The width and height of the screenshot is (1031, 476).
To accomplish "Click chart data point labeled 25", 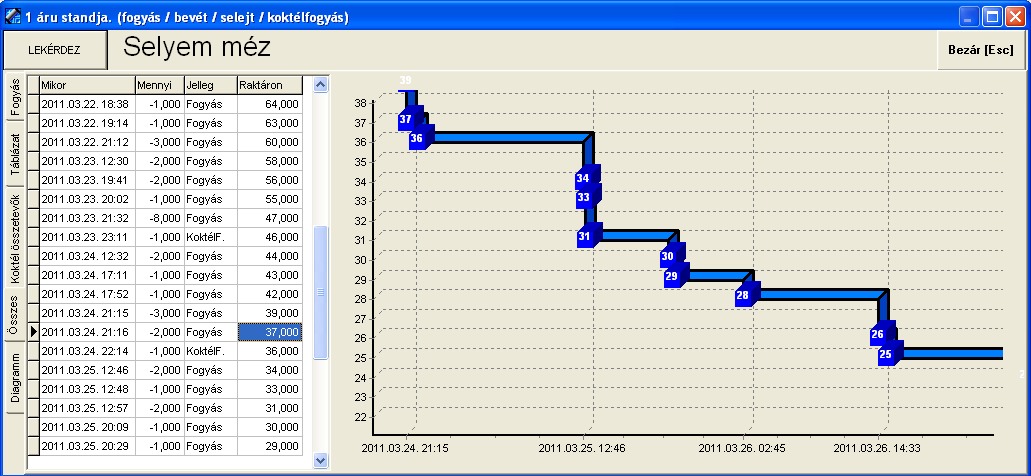I will tap(888, 354).
